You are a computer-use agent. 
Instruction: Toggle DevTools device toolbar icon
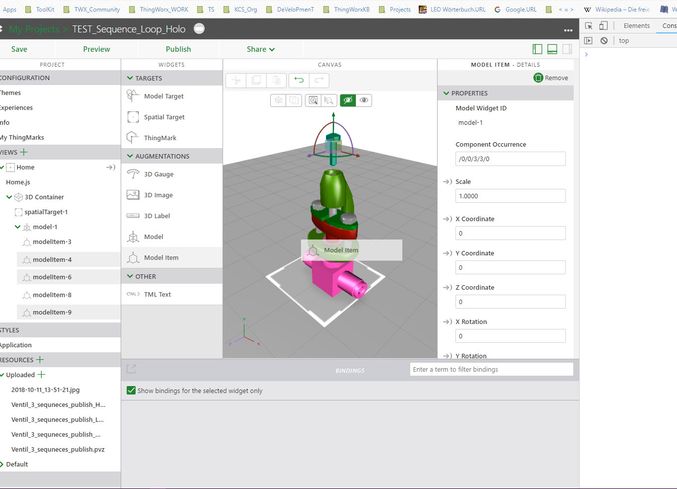point(603,26)
